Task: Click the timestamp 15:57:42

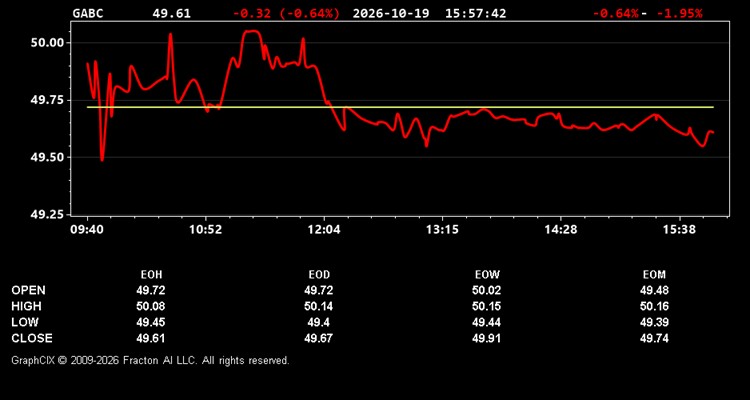Action: point(475,13)
